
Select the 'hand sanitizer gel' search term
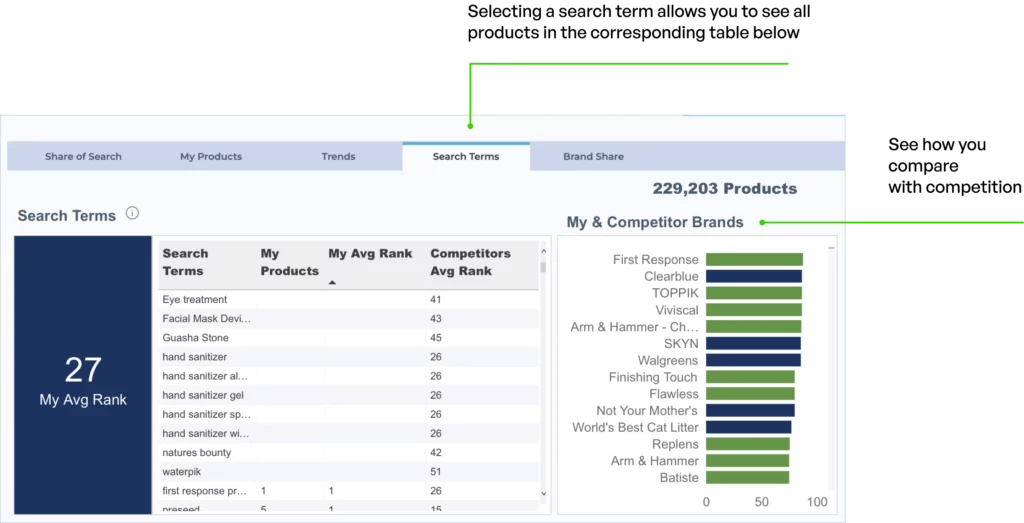coord(203,395)
